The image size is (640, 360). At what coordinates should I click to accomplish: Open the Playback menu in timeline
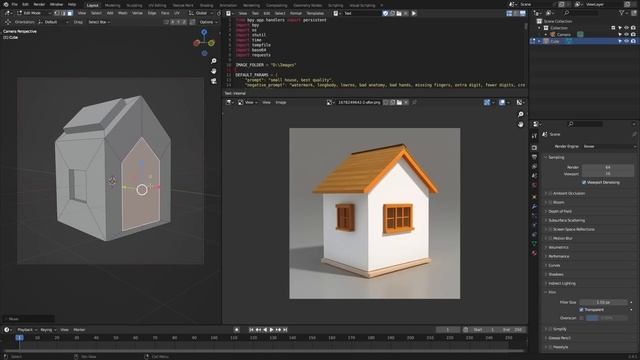[27, 330]
